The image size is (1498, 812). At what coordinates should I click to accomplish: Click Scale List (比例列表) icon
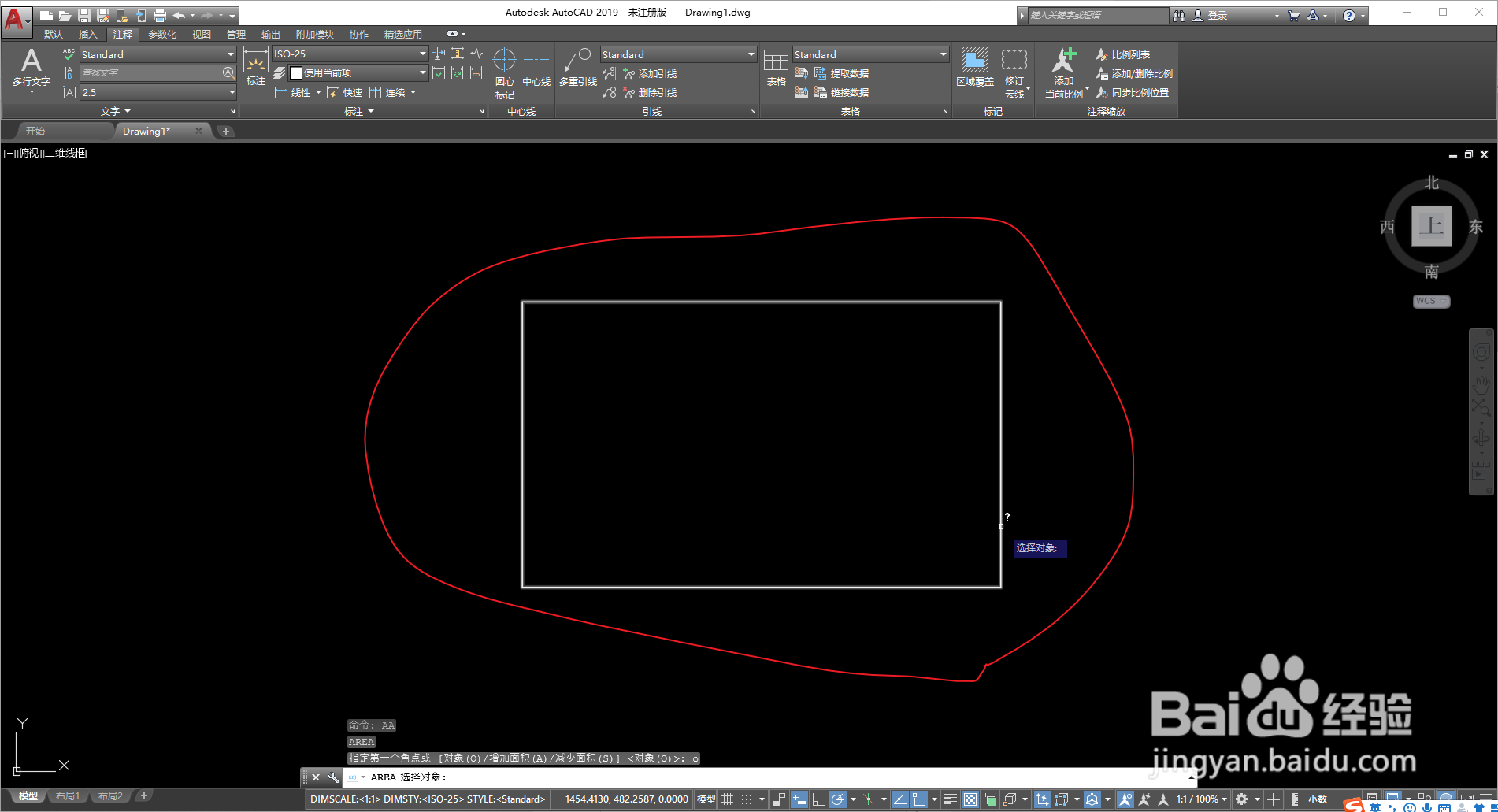tap(1102, 54)
